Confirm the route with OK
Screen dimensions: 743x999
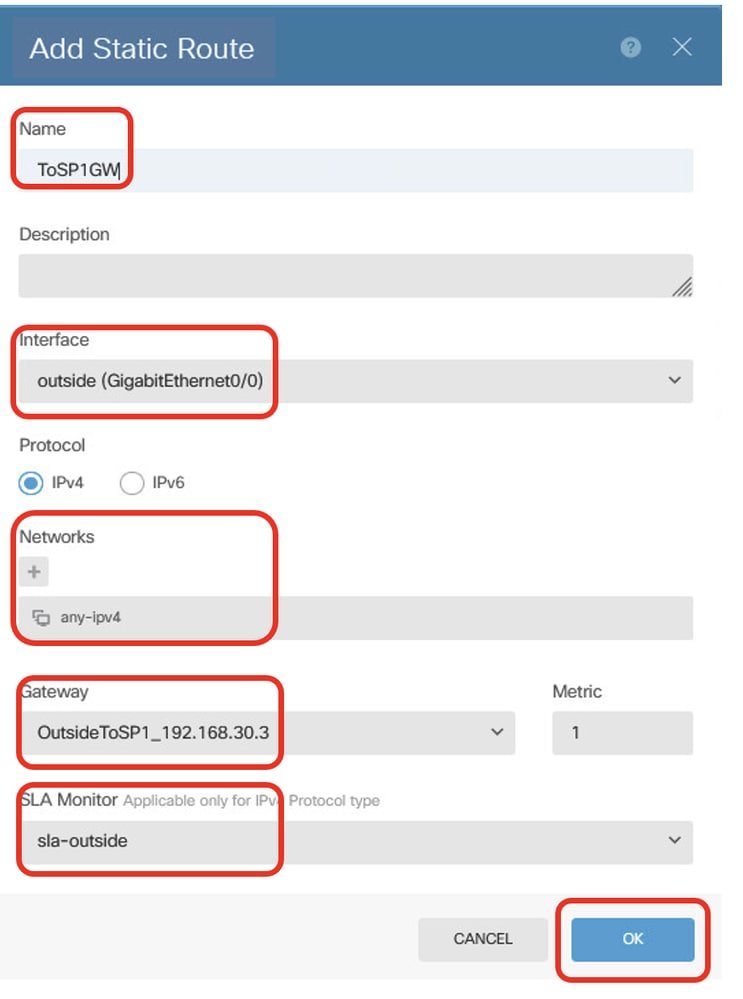(x=633, y=939)
